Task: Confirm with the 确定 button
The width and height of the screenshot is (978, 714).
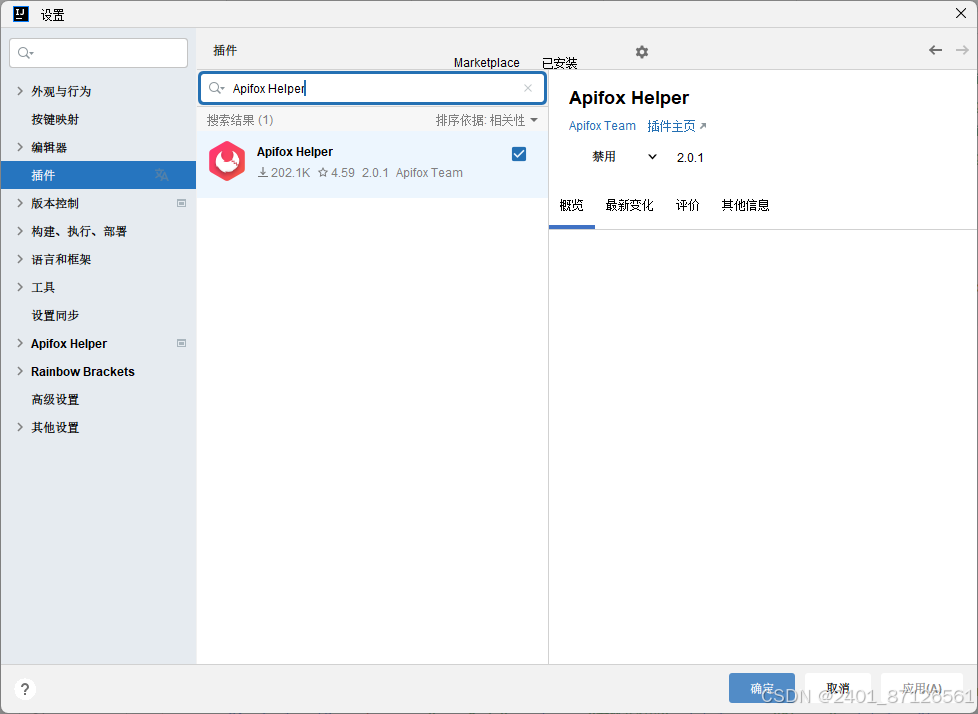Action: [x=762, y=688]
